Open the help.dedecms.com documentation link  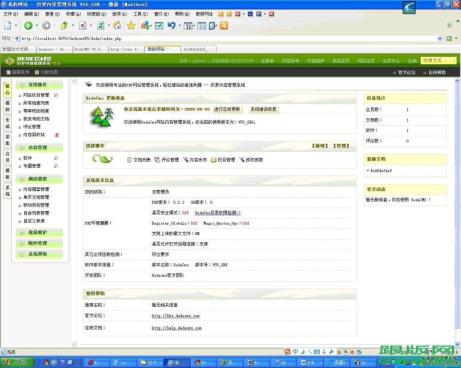coord(177,328)
